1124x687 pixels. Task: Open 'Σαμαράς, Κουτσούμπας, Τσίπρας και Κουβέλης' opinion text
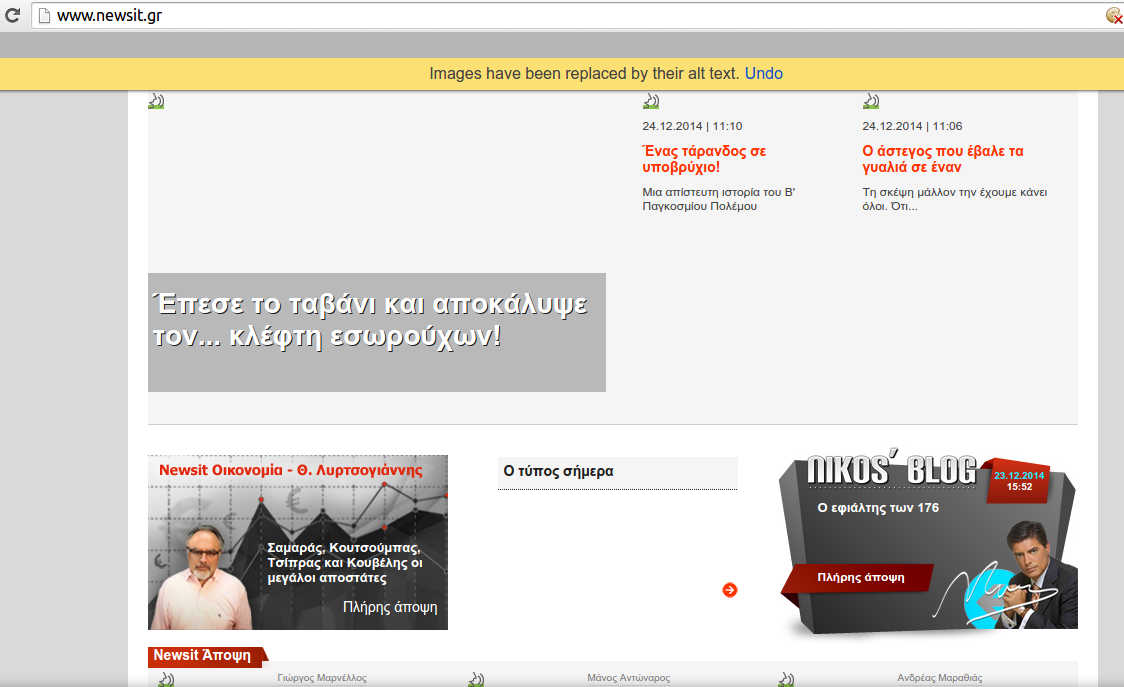(345, 563)
